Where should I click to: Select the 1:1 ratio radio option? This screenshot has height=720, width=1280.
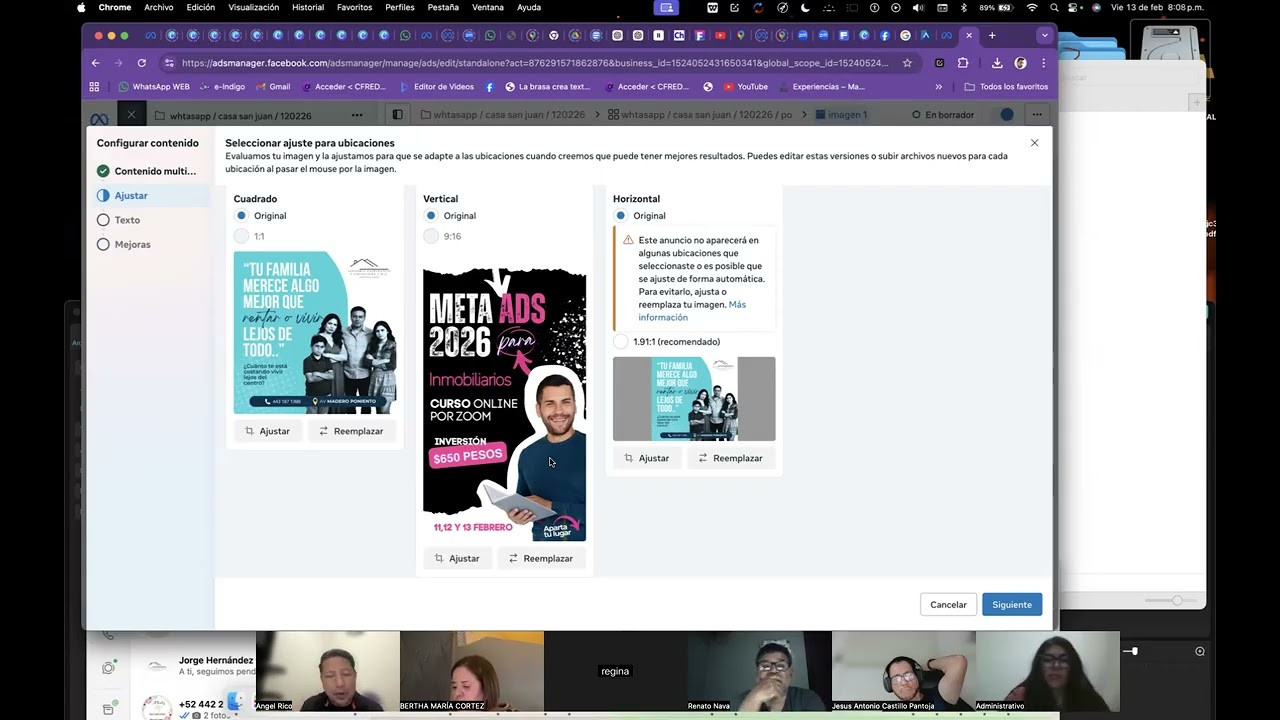point(241,236)
